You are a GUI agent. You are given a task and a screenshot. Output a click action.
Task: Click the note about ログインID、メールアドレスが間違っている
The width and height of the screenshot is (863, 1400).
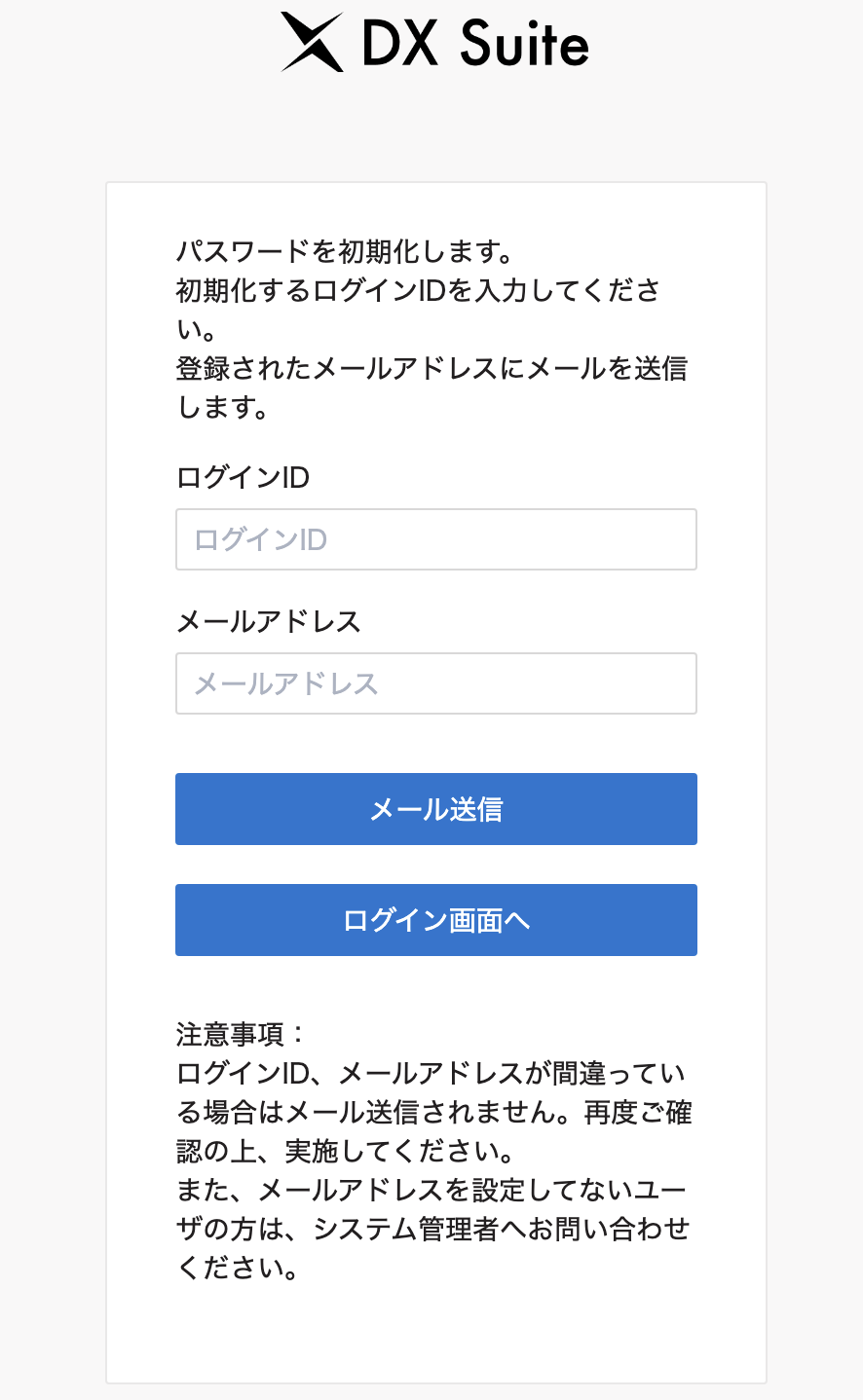[x=431, y=1074]
